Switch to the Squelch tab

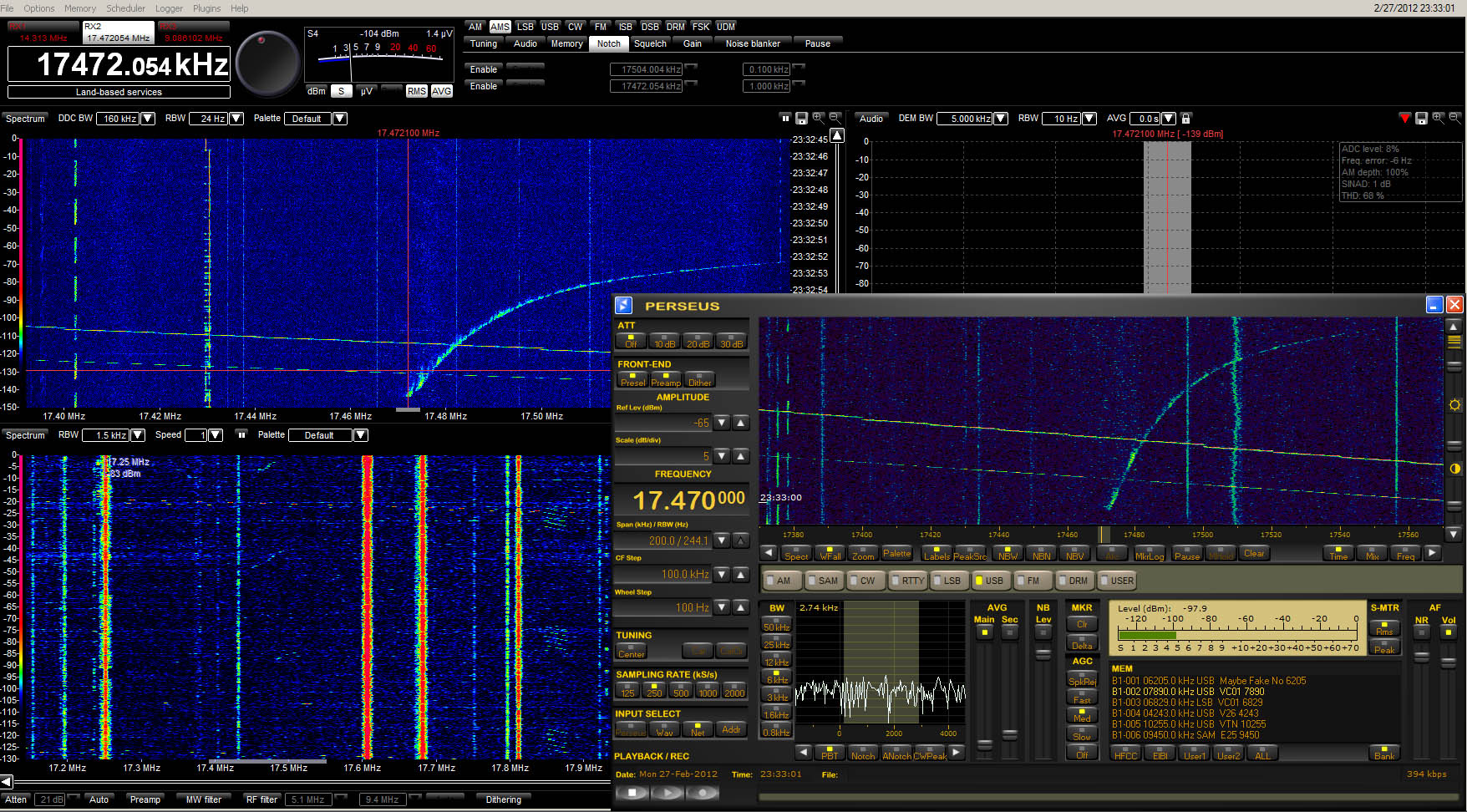click(650, 43)
